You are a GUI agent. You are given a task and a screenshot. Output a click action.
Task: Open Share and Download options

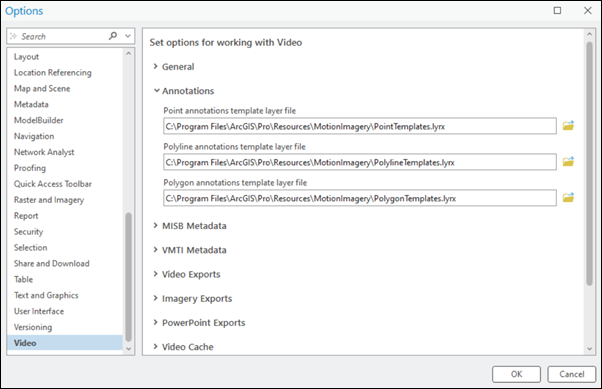[x=65, y=263]
